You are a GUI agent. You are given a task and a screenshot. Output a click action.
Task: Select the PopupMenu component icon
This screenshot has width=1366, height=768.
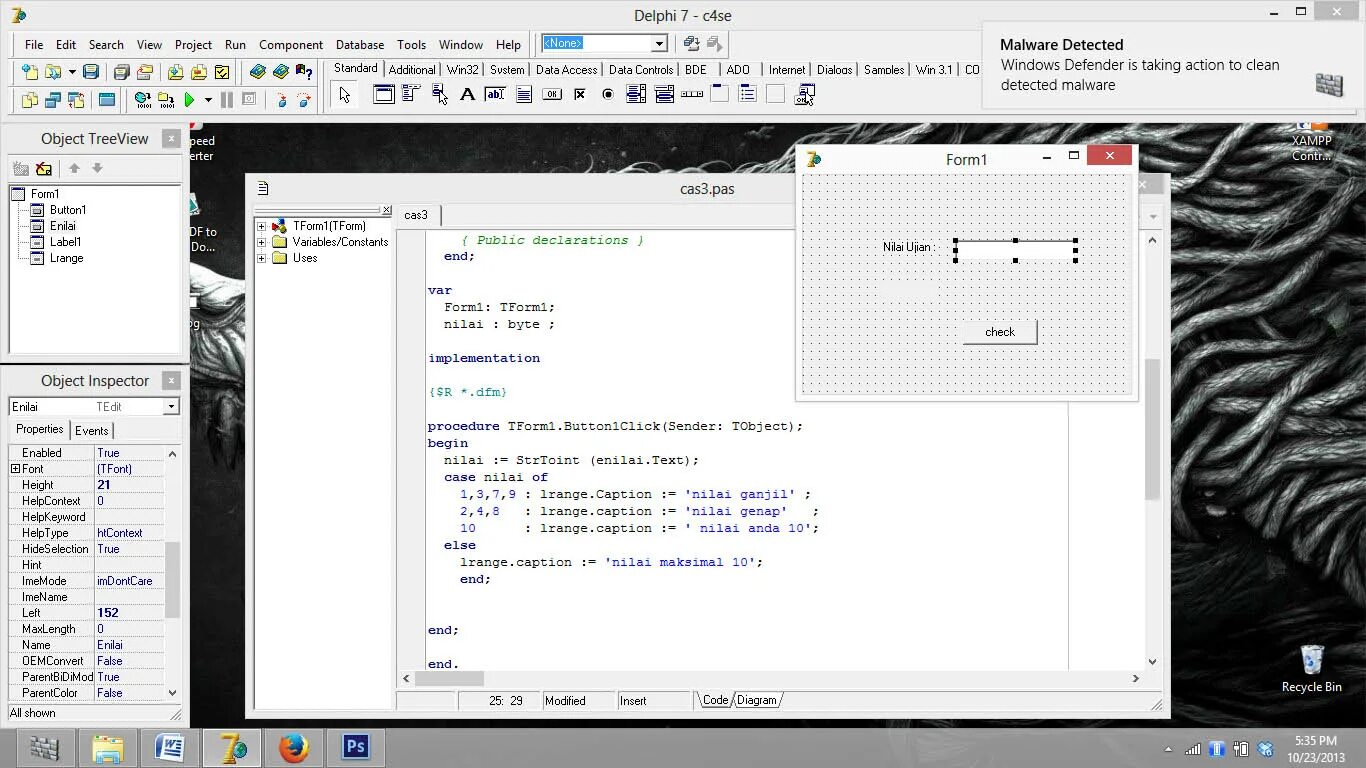click(439, 95)
